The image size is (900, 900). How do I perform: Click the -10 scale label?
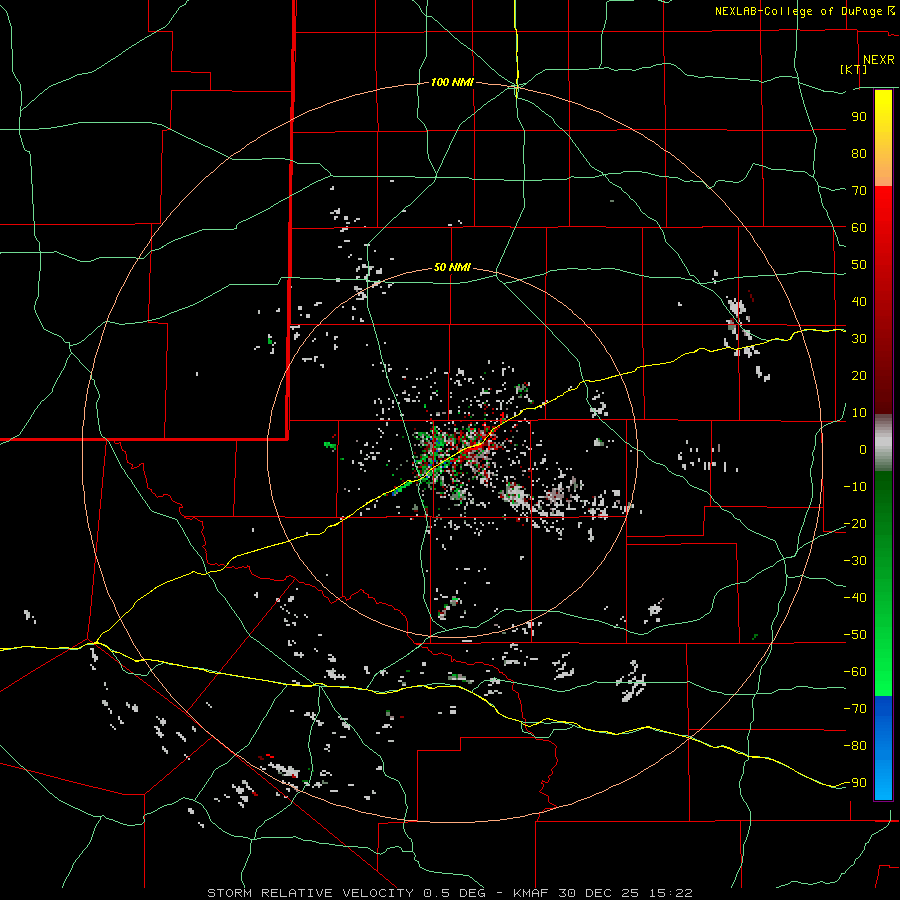click(x=855, y=487)
